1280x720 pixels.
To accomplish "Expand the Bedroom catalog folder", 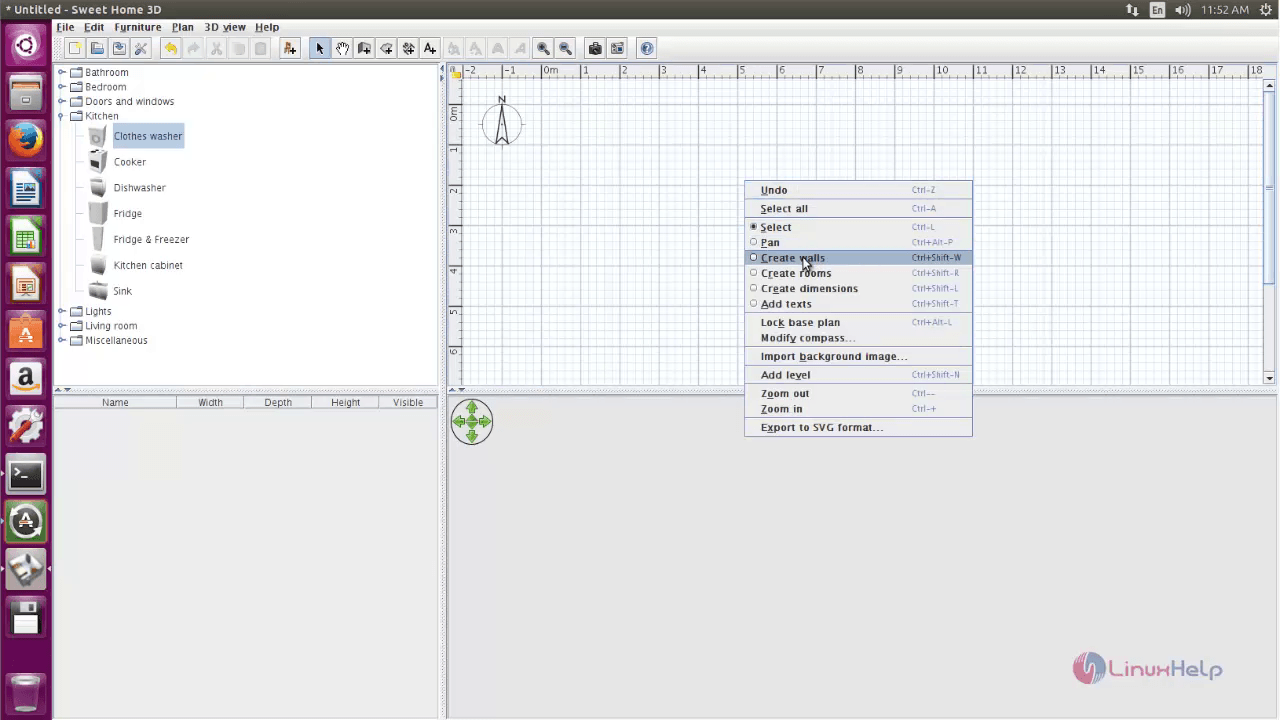I will [62, 87].
